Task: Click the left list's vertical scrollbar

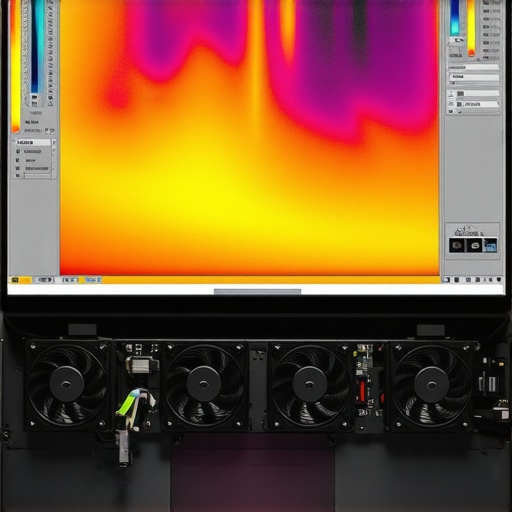Action: [x=54, y=159]
